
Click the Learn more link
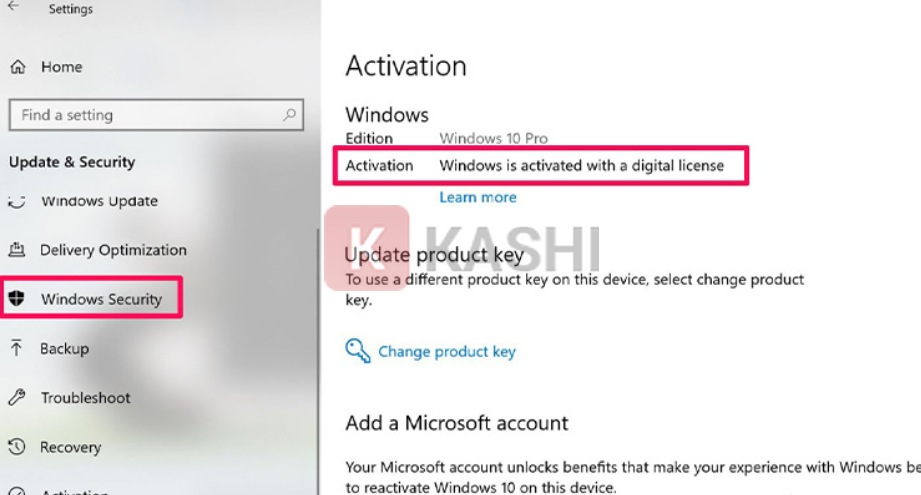(478, 197)
